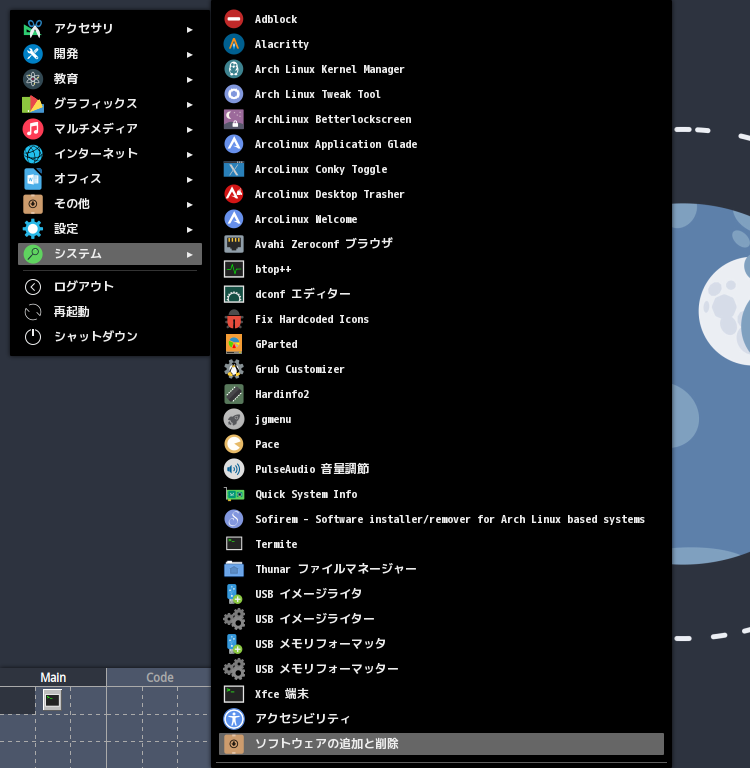Click the jgmenu rocket icon

(x=234, y=419)
